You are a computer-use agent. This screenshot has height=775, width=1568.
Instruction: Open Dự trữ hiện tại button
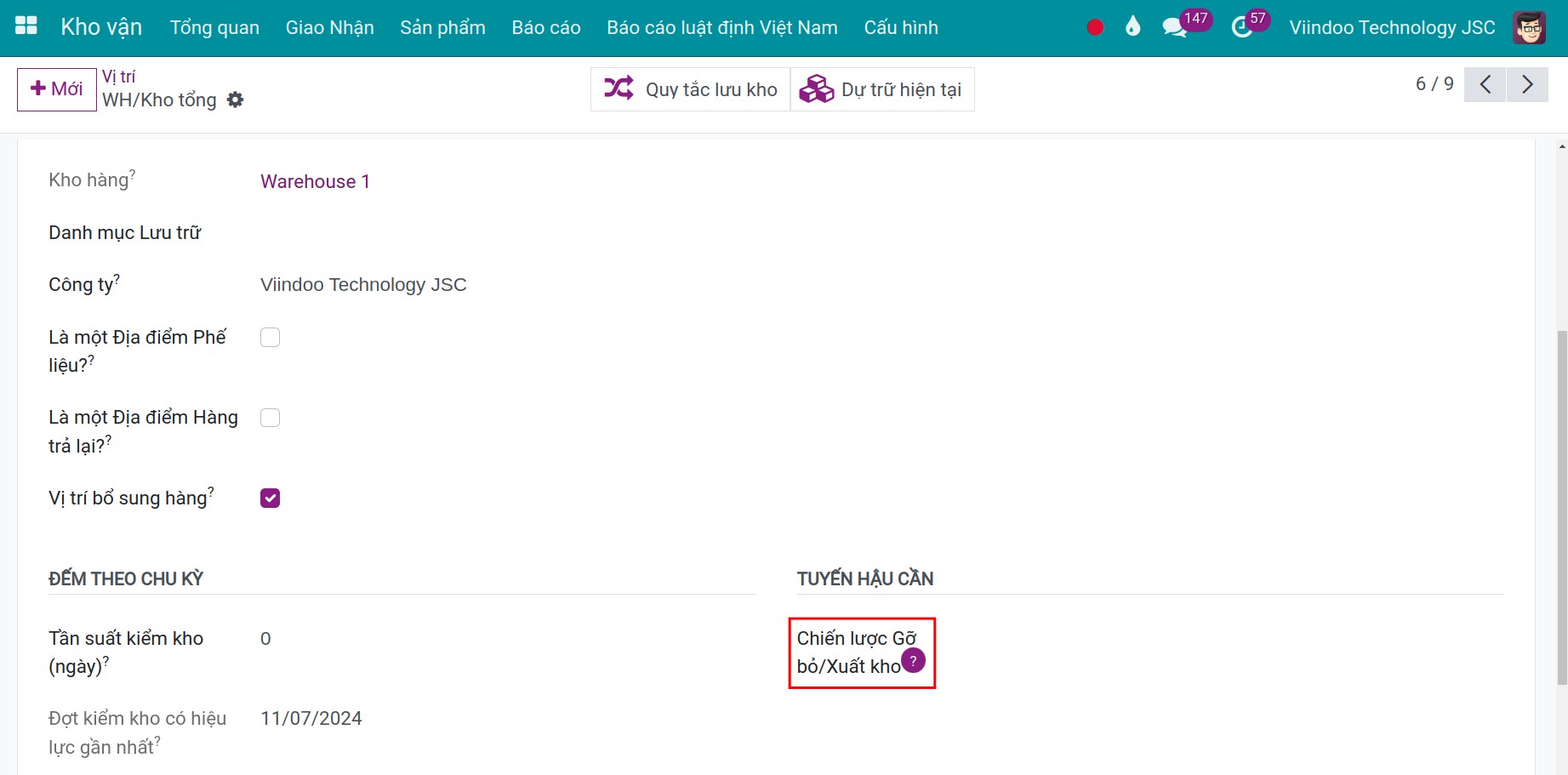[x=882, y=89]
